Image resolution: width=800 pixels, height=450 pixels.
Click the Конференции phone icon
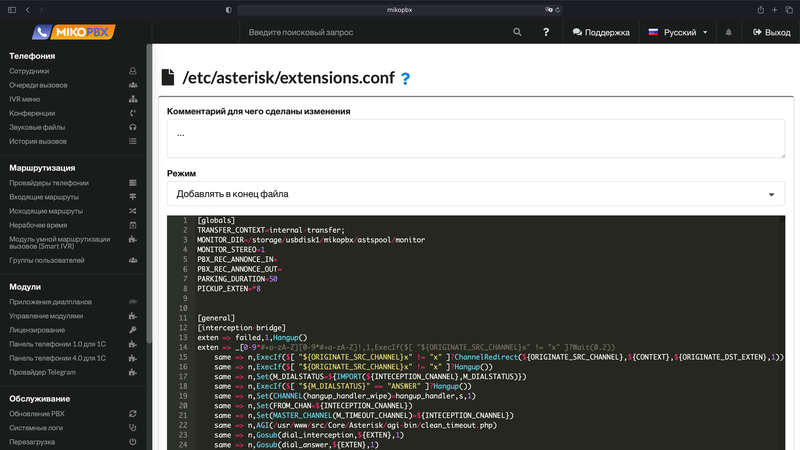[133, 113]
